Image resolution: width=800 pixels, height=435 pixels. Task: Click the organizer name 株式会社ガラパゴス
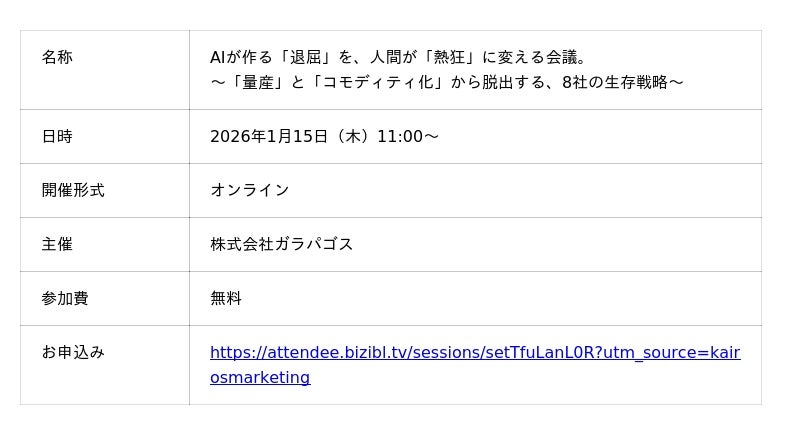(282, 245)
